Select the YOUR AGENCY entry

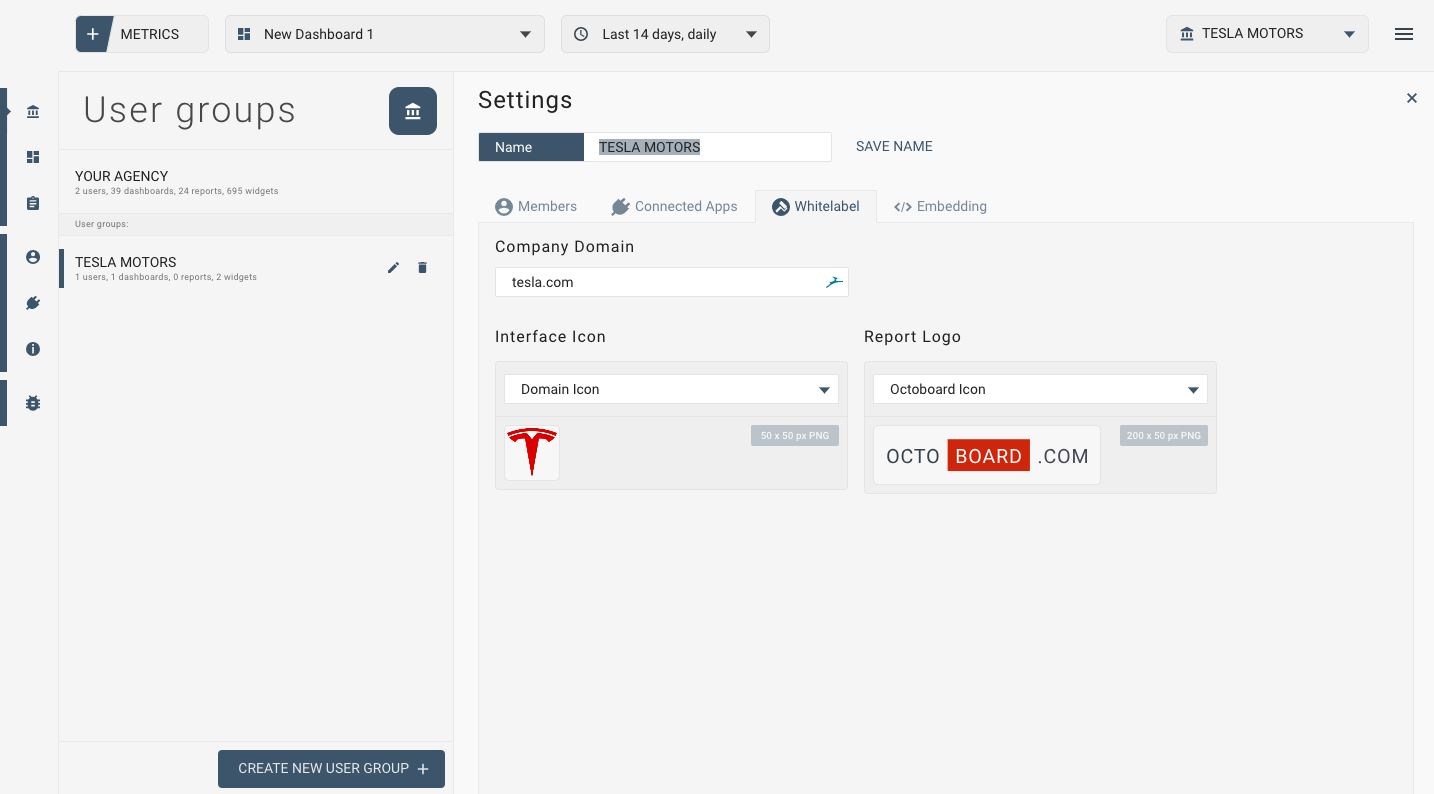pos(256,181)
